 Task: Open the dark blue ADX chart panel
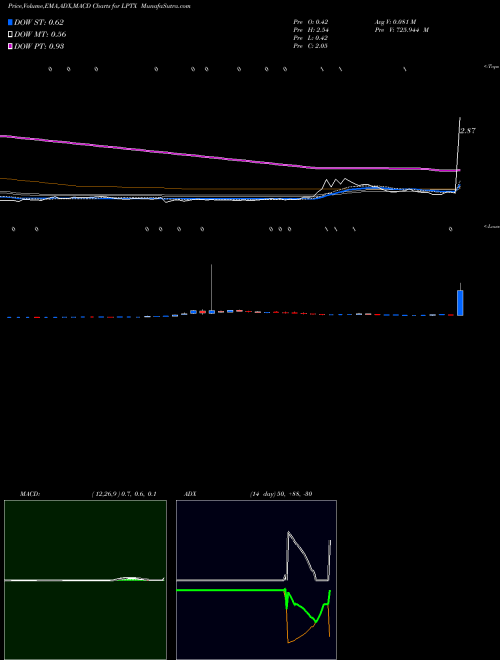[256, 580]
